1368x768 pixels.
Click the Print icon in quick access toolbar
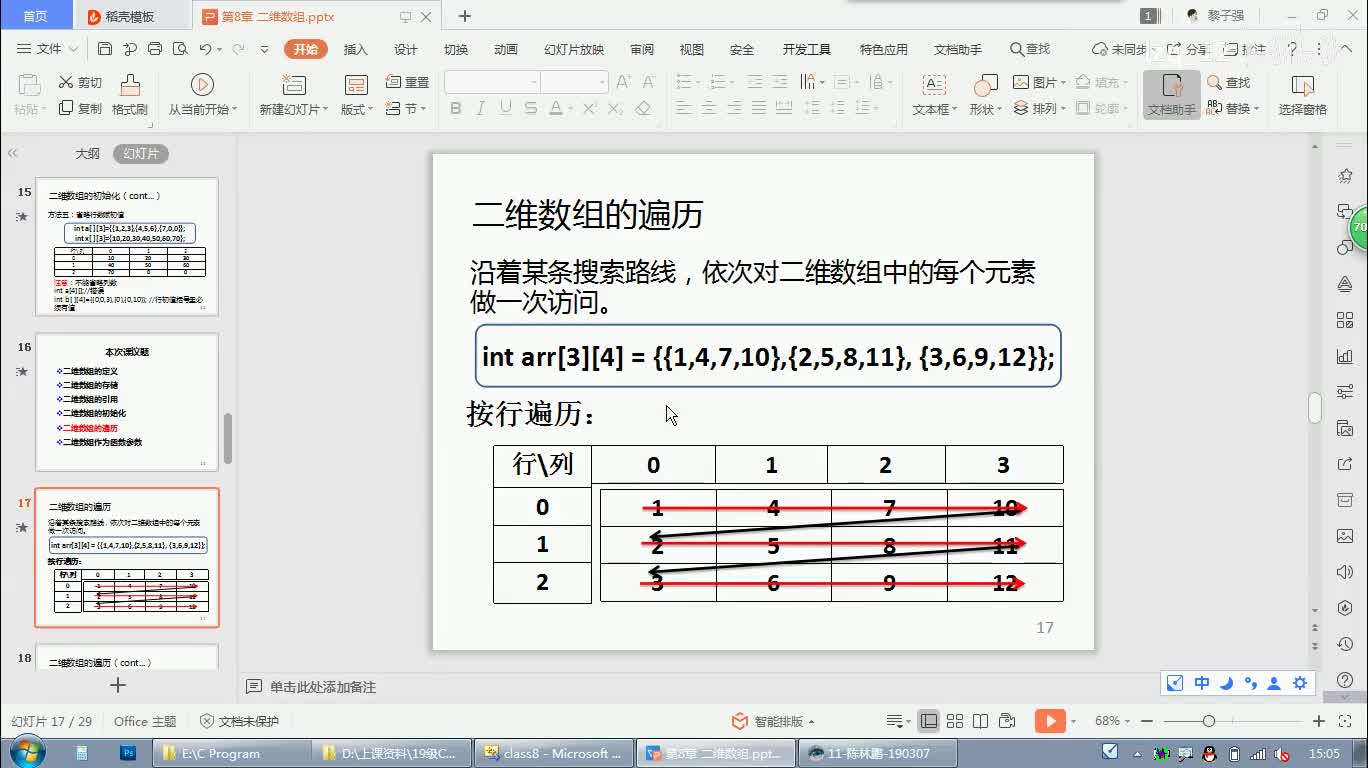click(x=155, y=49)
